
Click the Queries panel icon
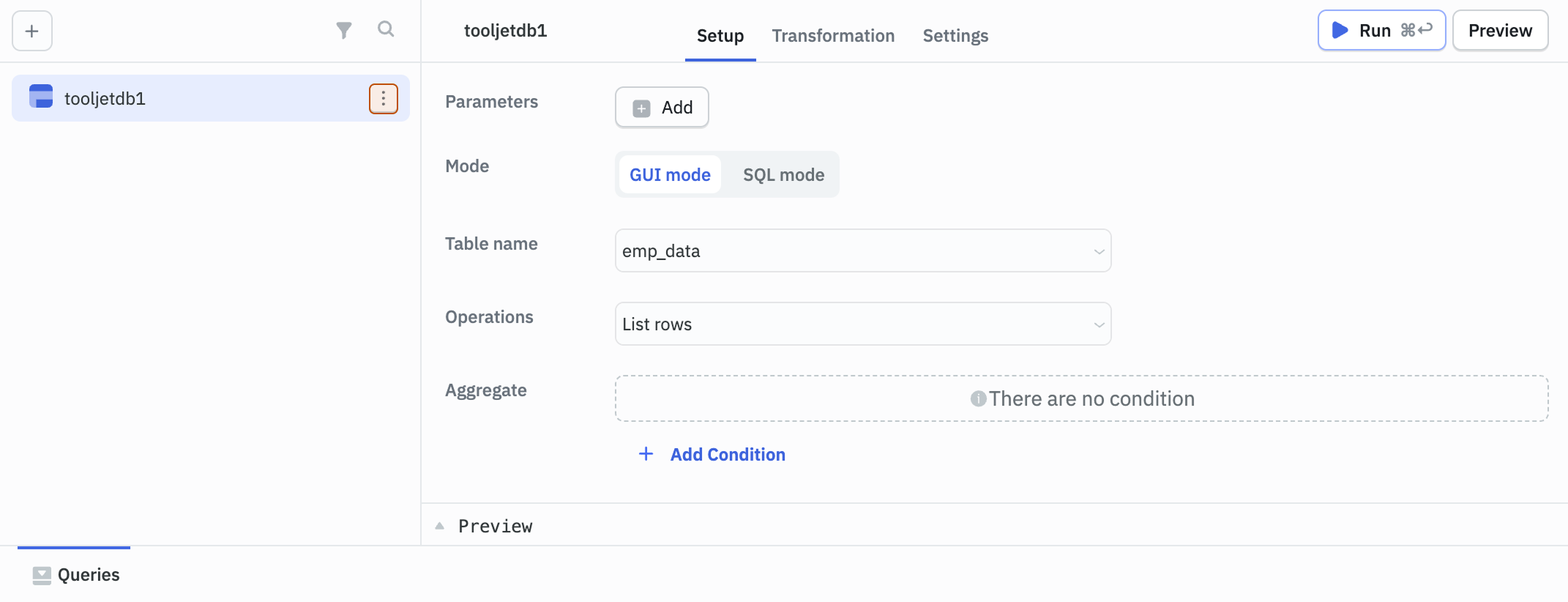coord(42,576)
